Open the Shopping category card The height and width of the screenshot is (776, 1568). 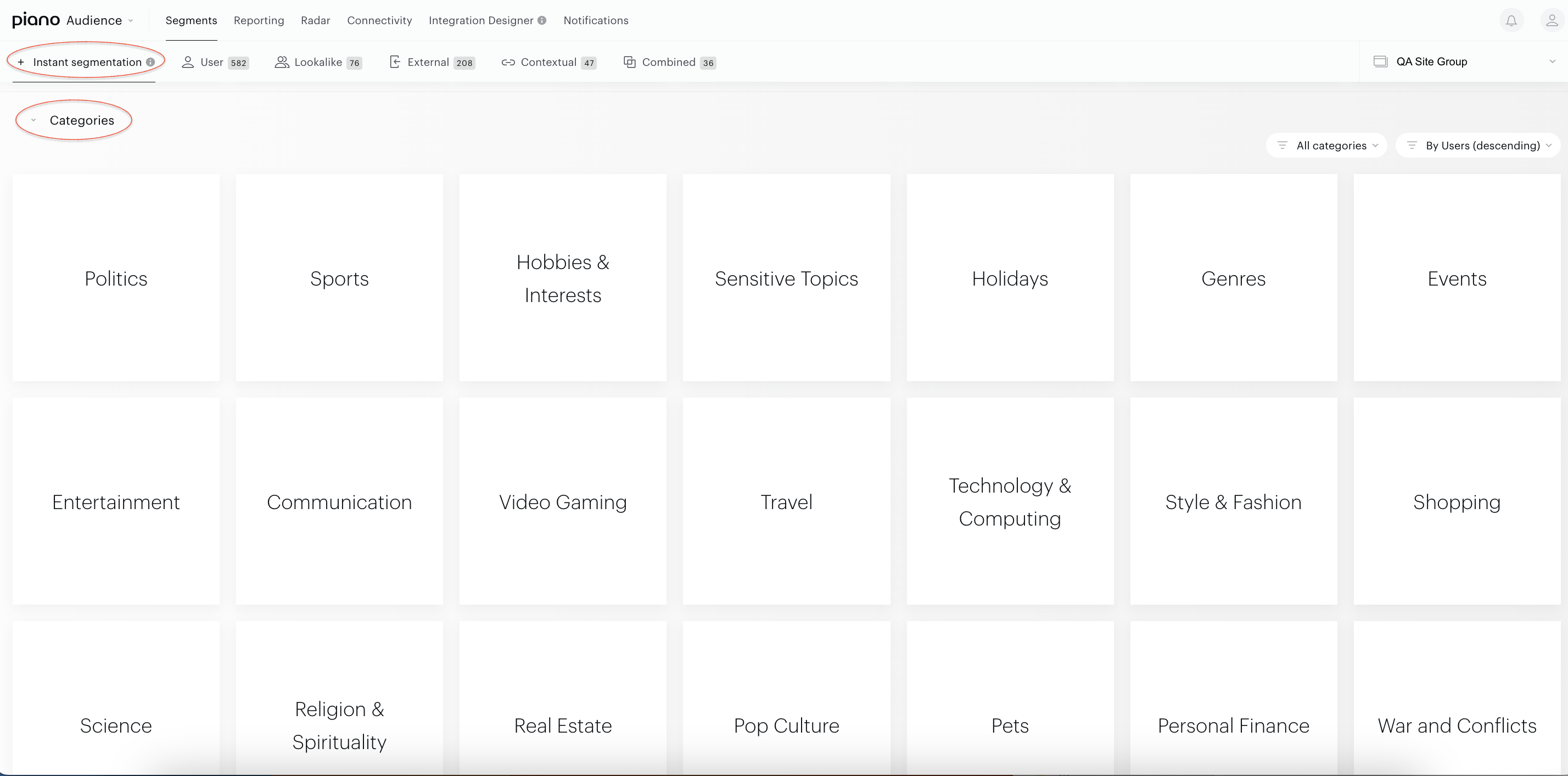[1457, 501]
